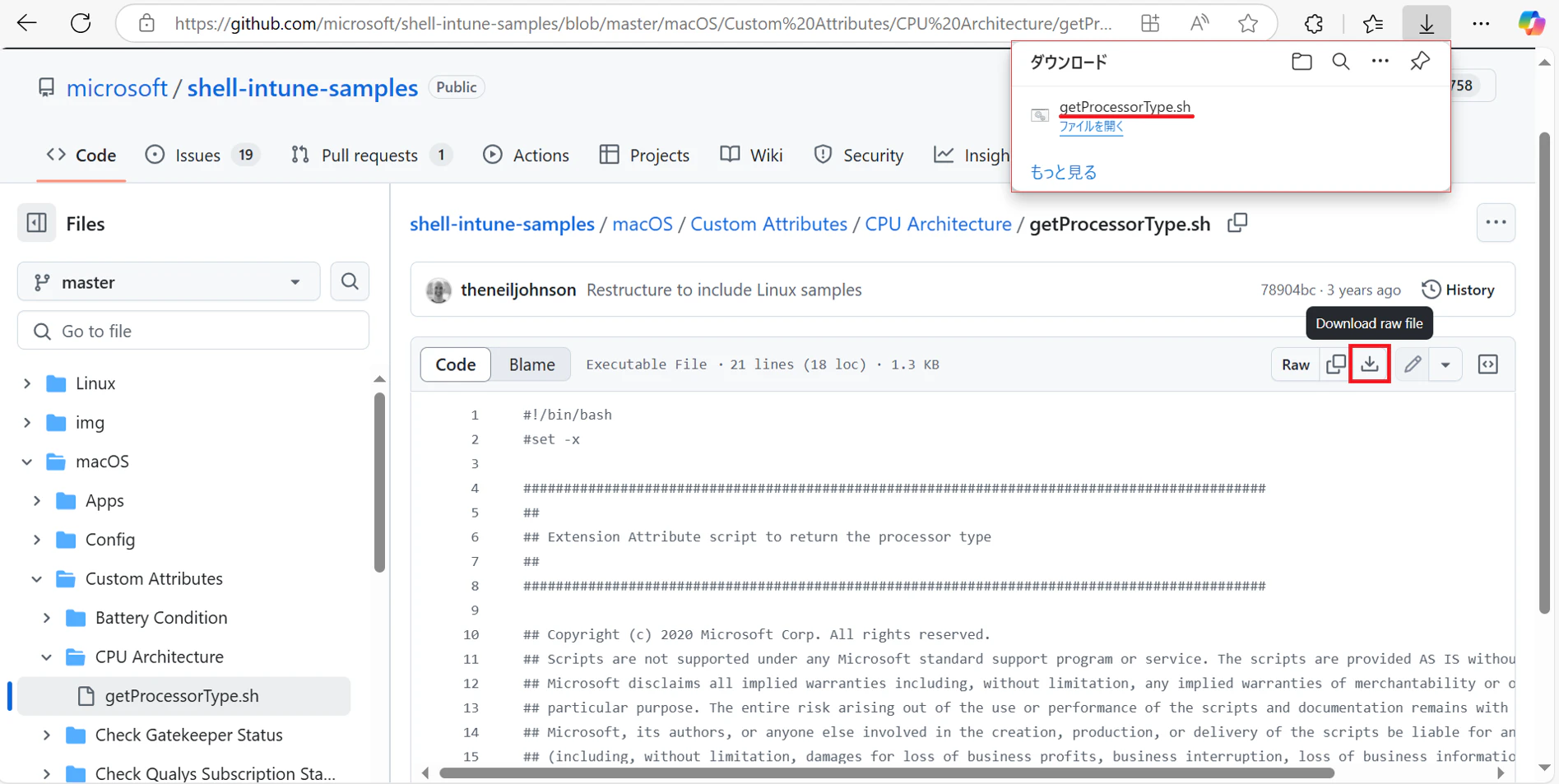
Task: Open the browser Extensions icon
Action: coord(1312,23)
